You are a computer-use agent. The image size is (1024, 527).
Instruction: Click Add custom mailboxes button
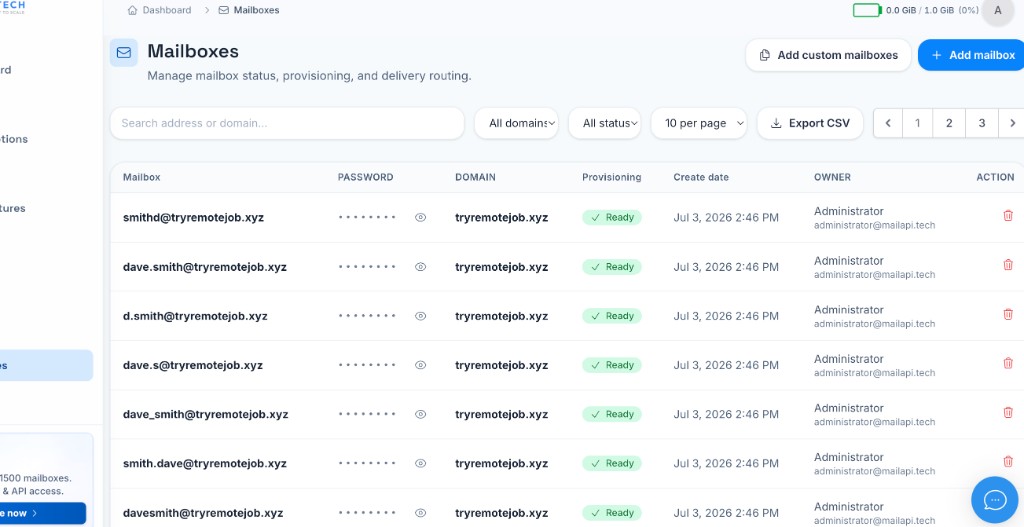[828, 56]
